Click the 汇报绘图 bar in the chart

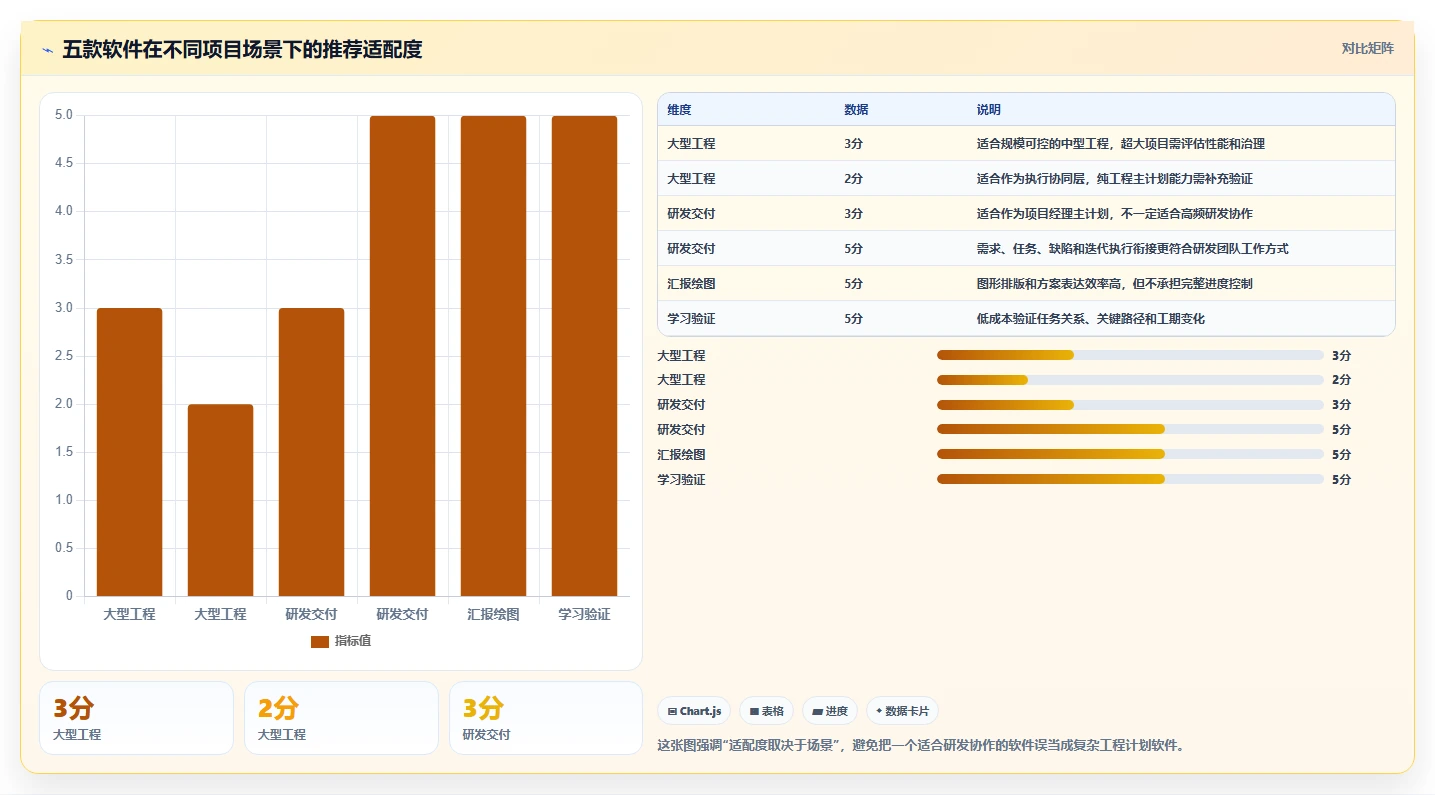pyautogui.click(x=493, y=356)
